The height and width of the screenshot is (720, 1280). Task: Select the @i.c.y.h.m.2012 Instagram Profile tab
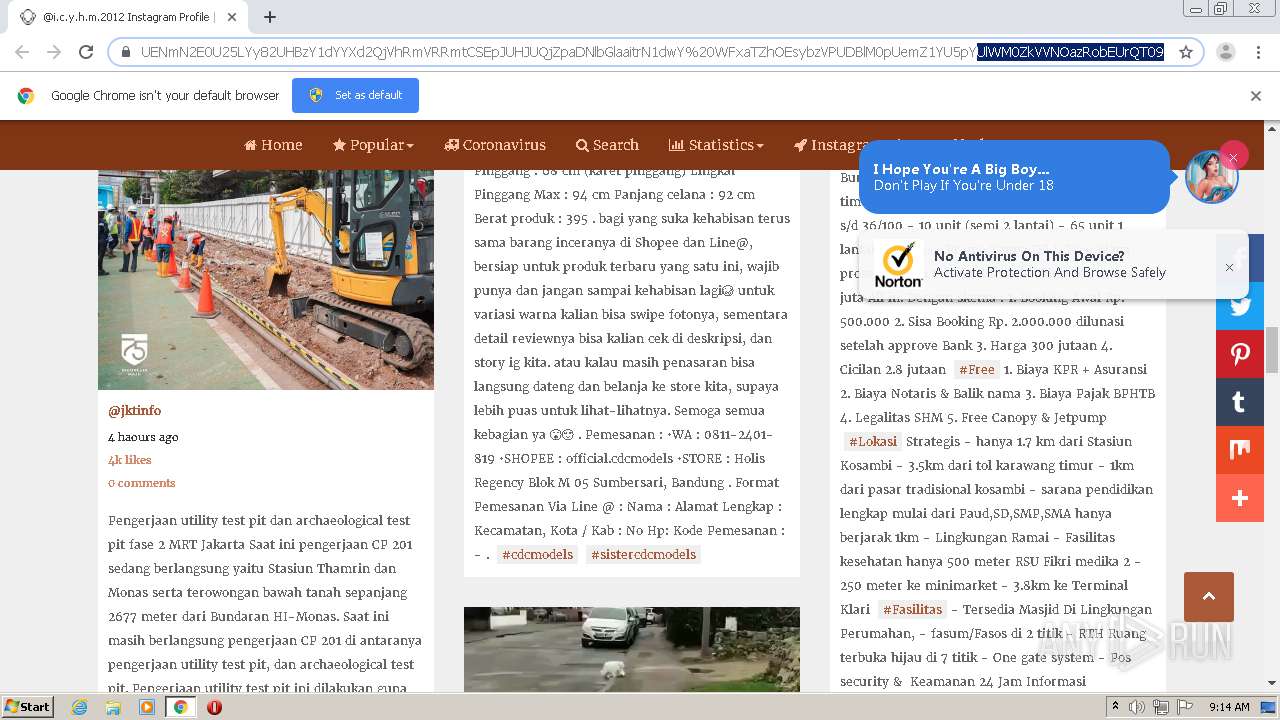127,17
